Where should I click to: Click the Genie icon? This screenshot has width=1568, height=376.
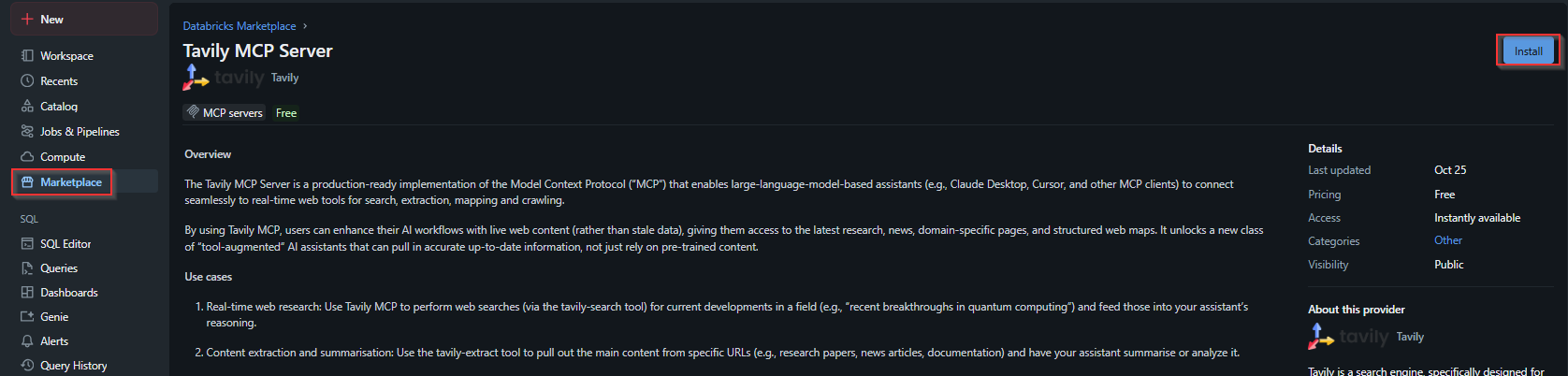[27, 317]
